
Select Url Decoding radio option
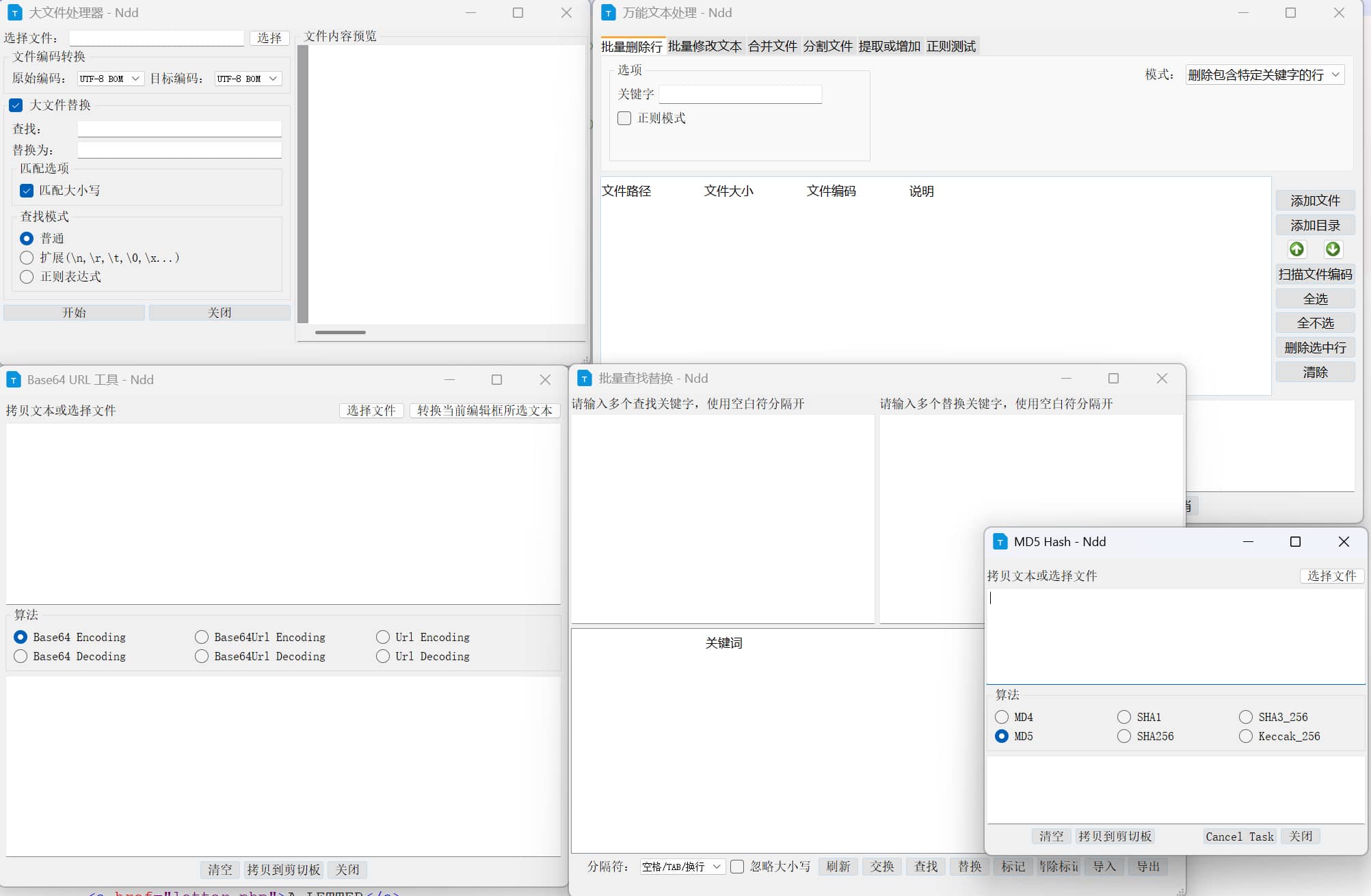click(x=383, y=656)
